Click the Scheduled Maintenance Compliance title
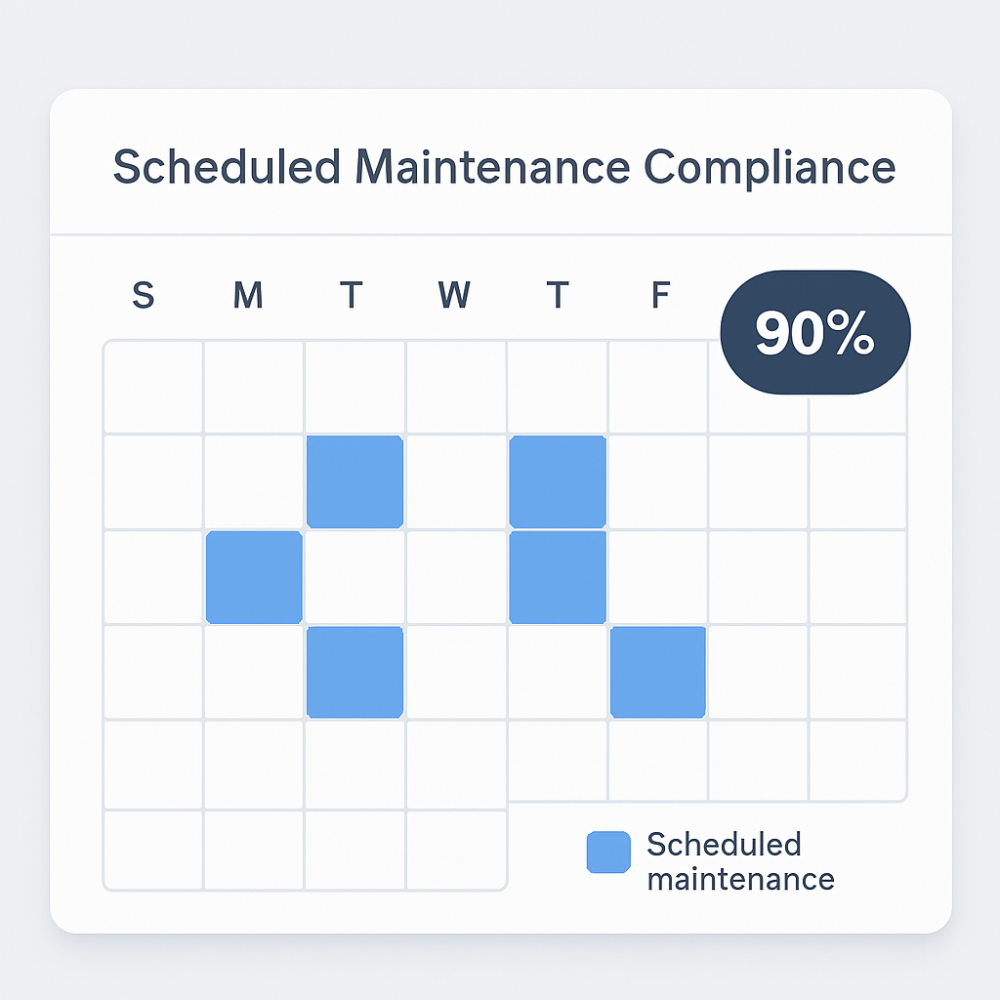The image size is (1000, 1000). pyautogui.click(x=504, y=167)
